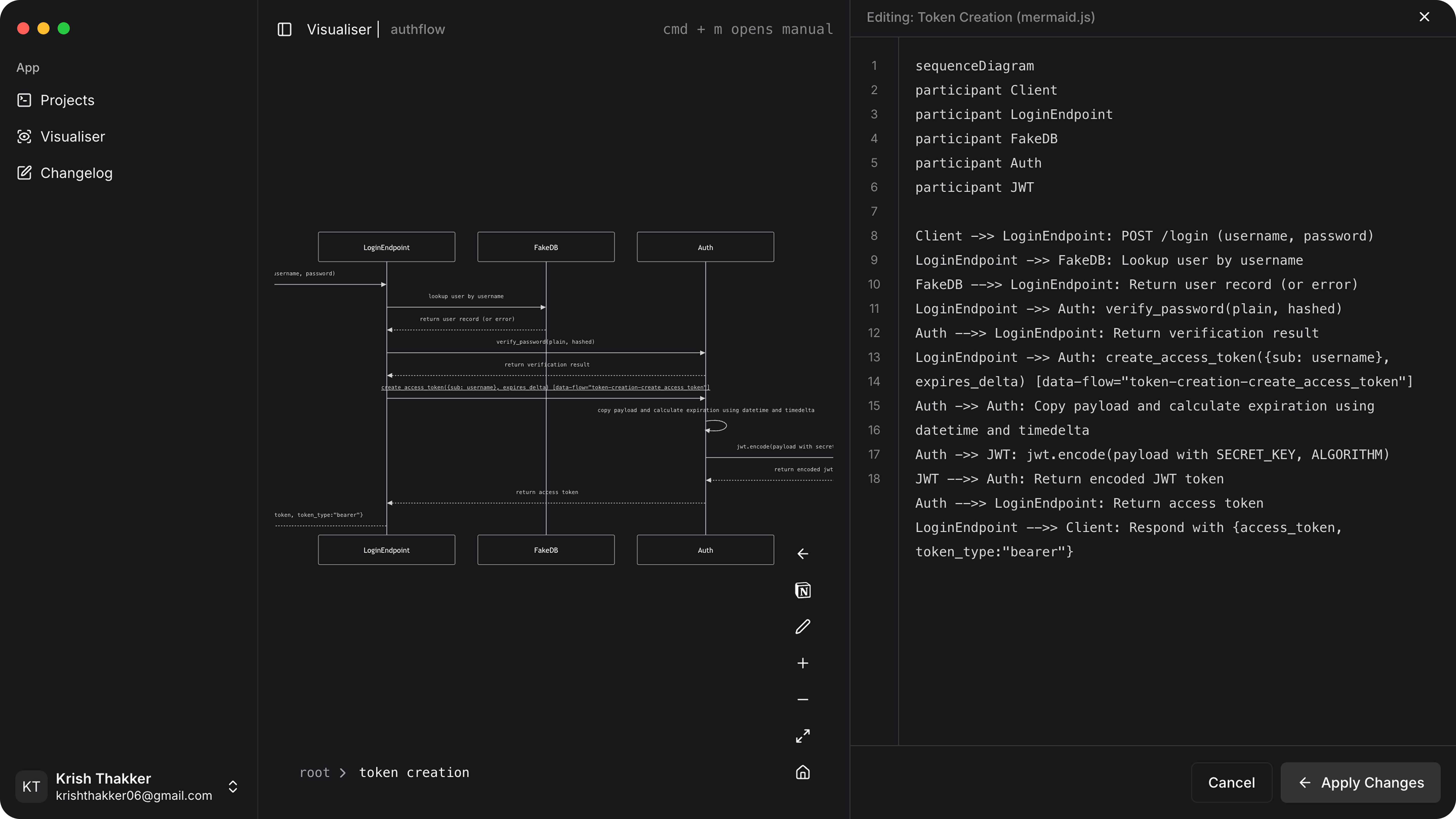Open the account switcher chevrons
The height and width of the screenshot is (819, 1456).
click(233, 786)
